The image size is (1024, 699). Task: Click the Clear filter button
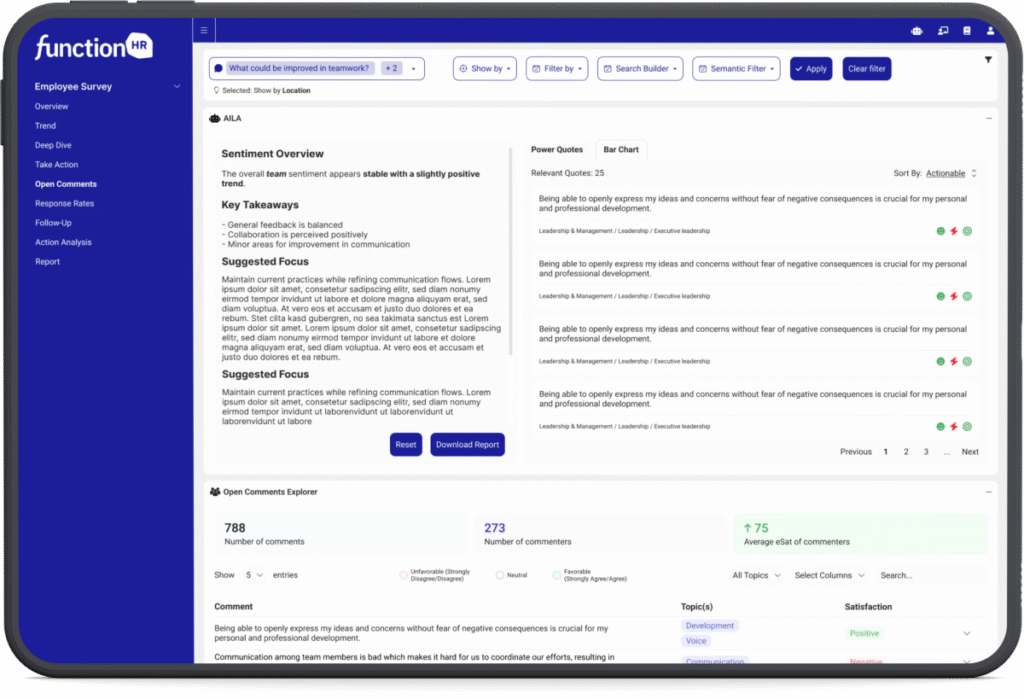click(x=867, y=69)
